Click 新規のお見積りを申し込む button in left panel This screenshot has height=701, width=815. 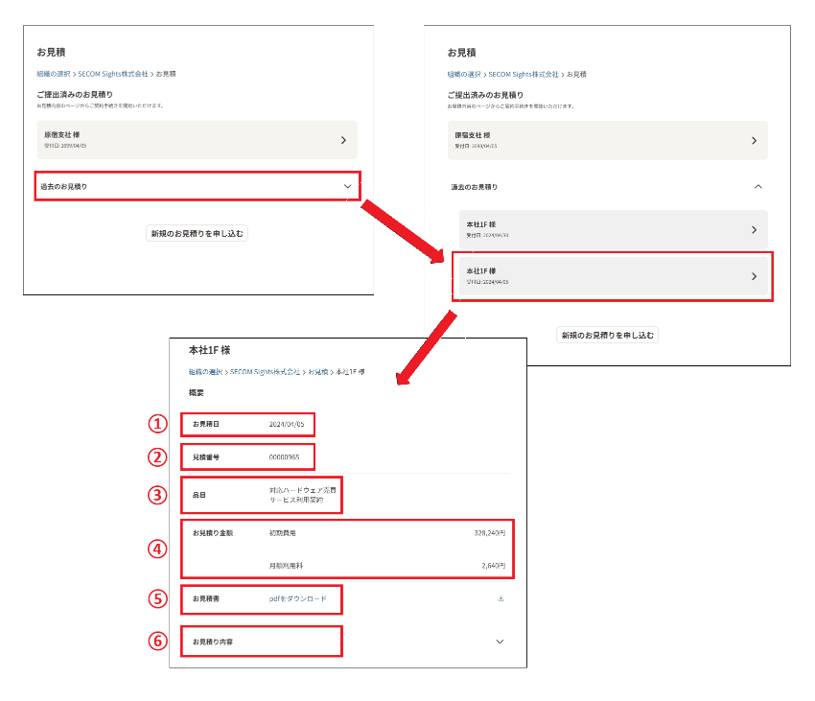point(197,234)
